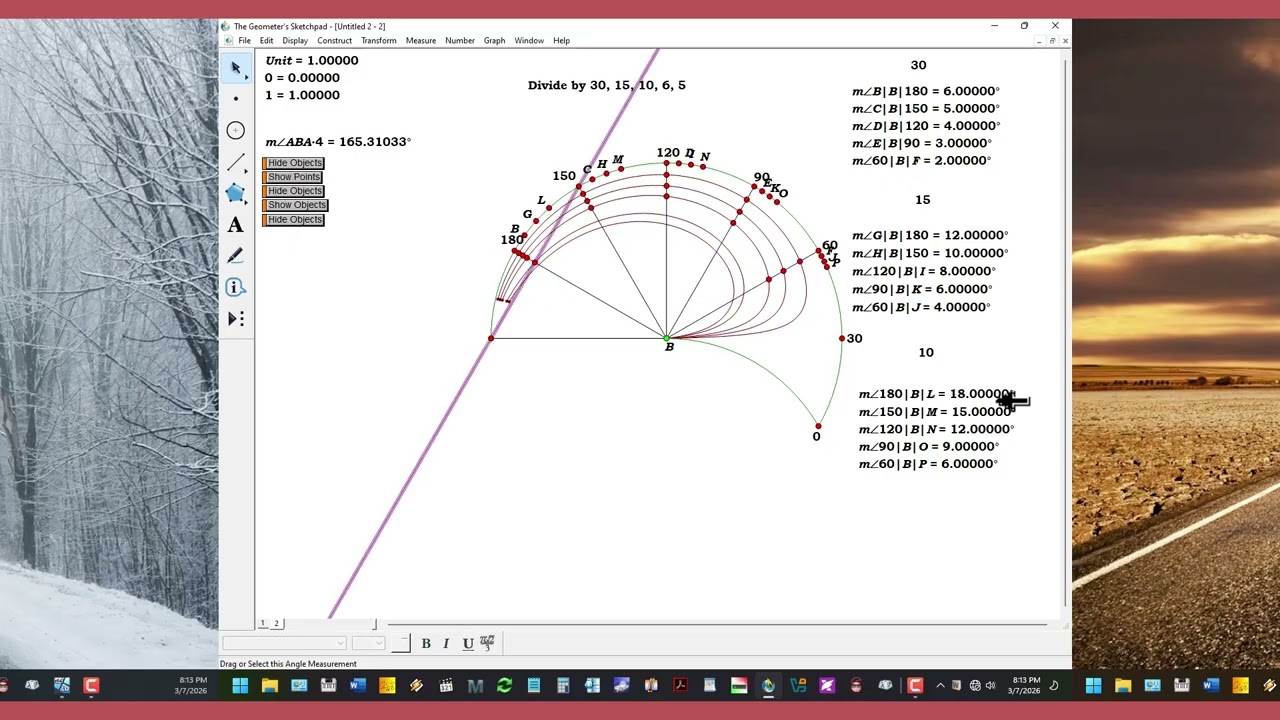
Task: Open the Construct menu
Action: pyautogui.click(x=335, y=41)
